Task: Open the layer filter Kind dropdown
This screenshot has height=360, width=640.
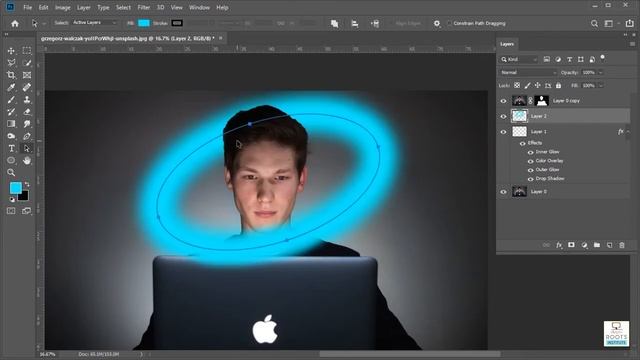Action: [520, 60]
